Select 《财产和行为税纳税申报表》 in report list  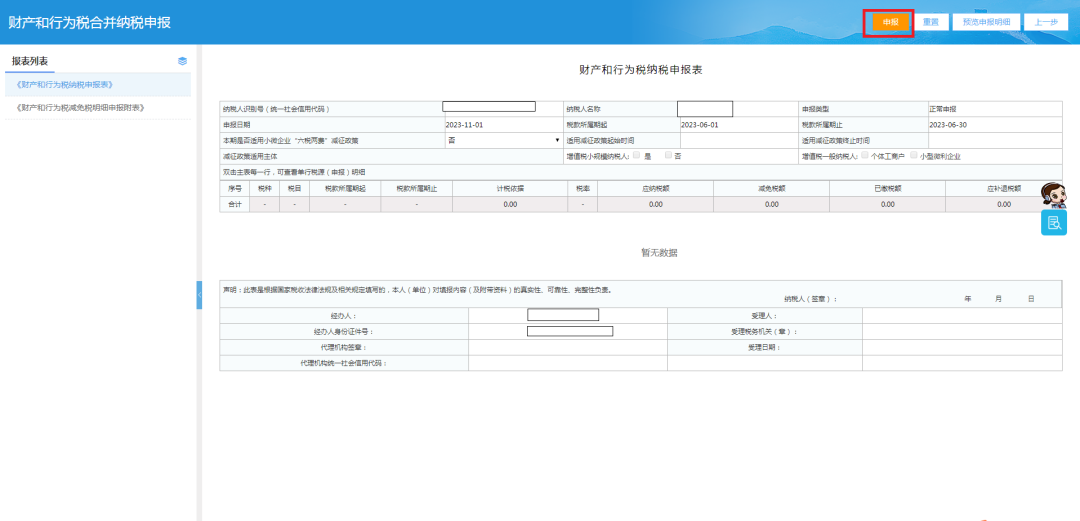[65, 85]
